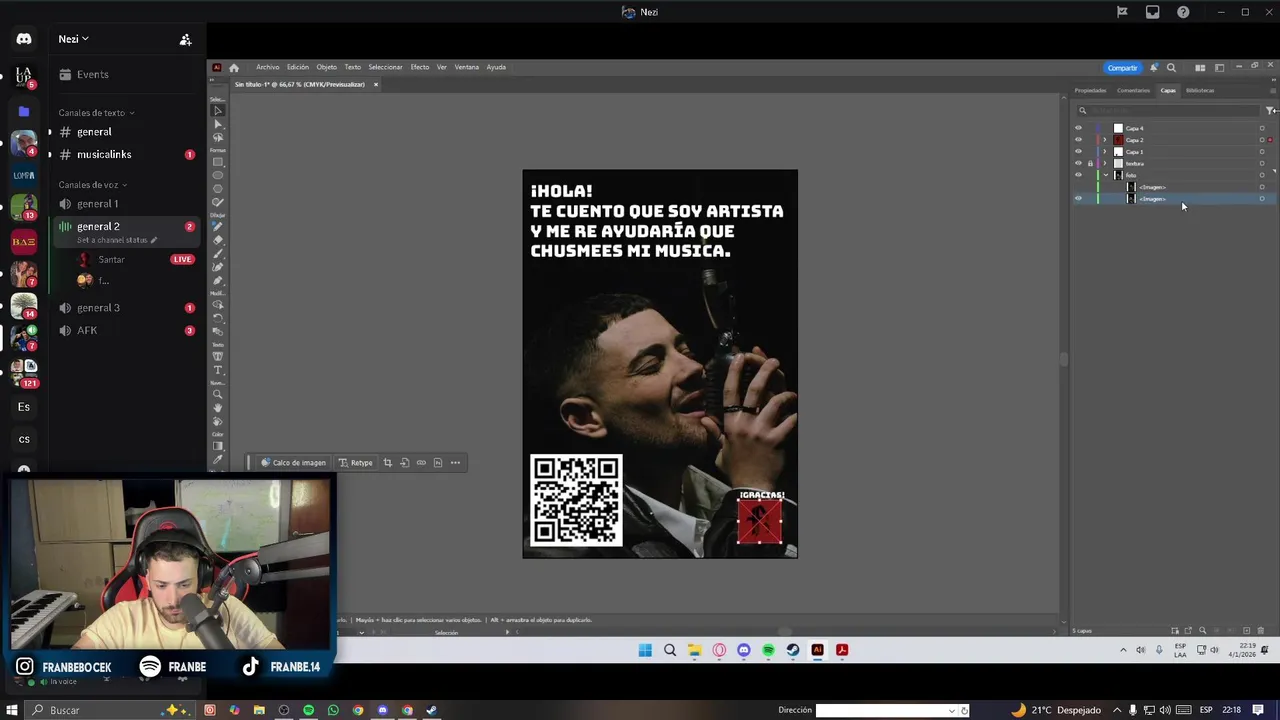Open the Illustrator Home screen
1280x720 pixels.
coord(234,68)
